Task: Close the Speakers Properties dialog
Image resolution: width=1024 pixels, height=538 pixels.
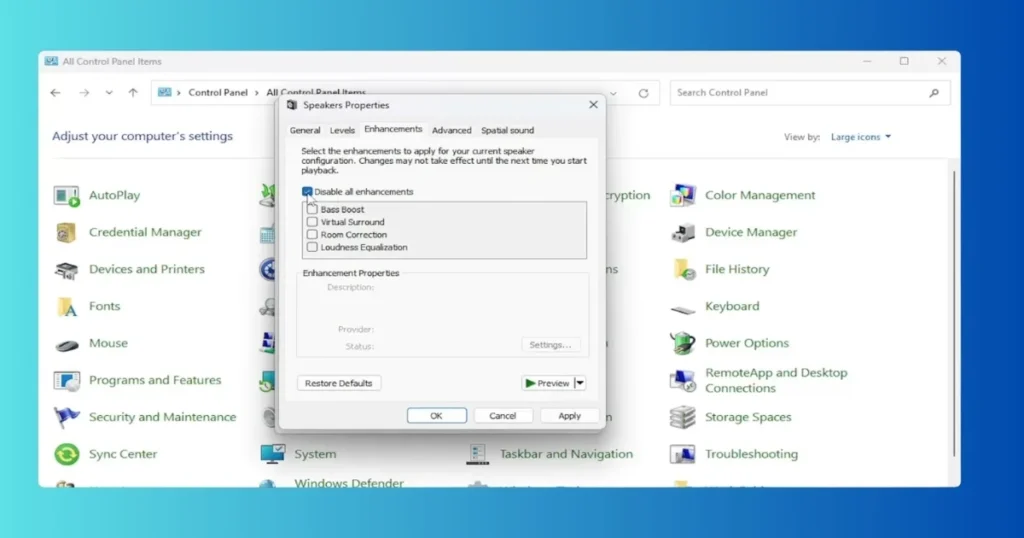Action: coord(593,105)
